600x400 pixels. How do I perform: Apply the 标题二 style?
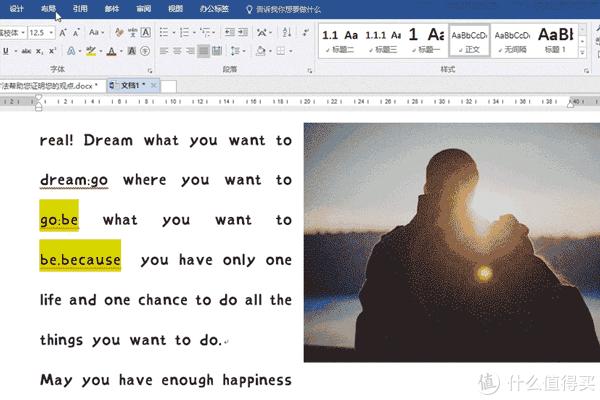click(340, 41)
